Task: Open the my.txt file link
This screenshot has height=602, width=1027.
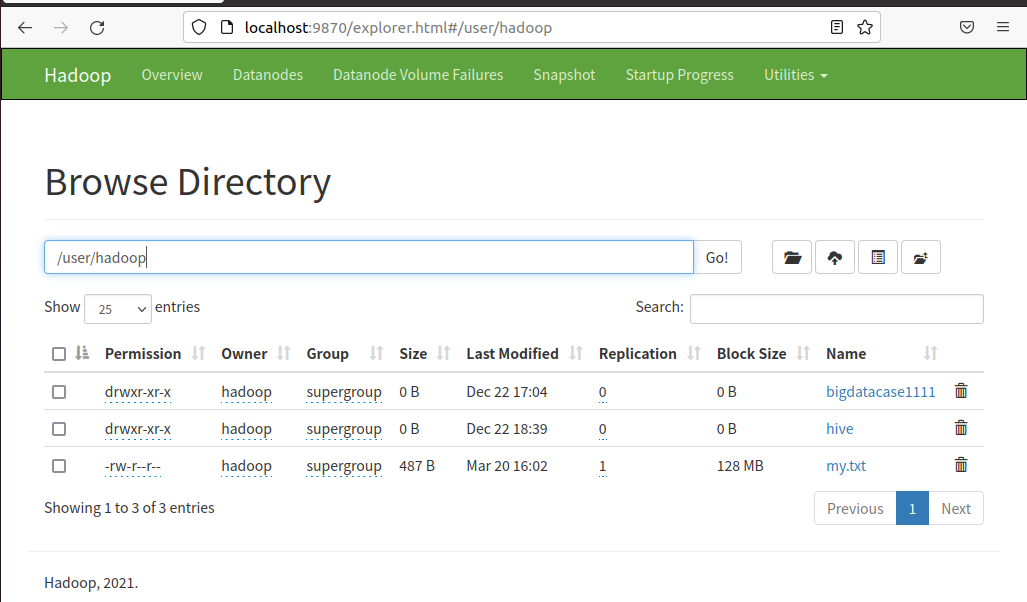Action: 846,466
